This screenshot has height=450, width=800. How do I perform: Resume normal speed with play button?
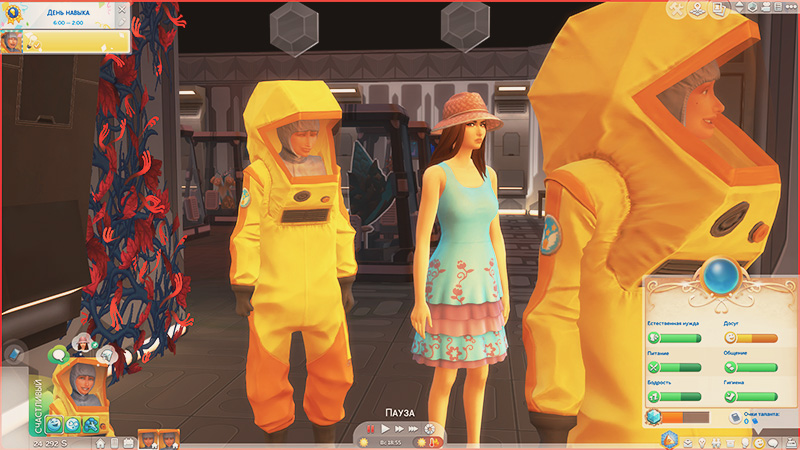point(385,429)
